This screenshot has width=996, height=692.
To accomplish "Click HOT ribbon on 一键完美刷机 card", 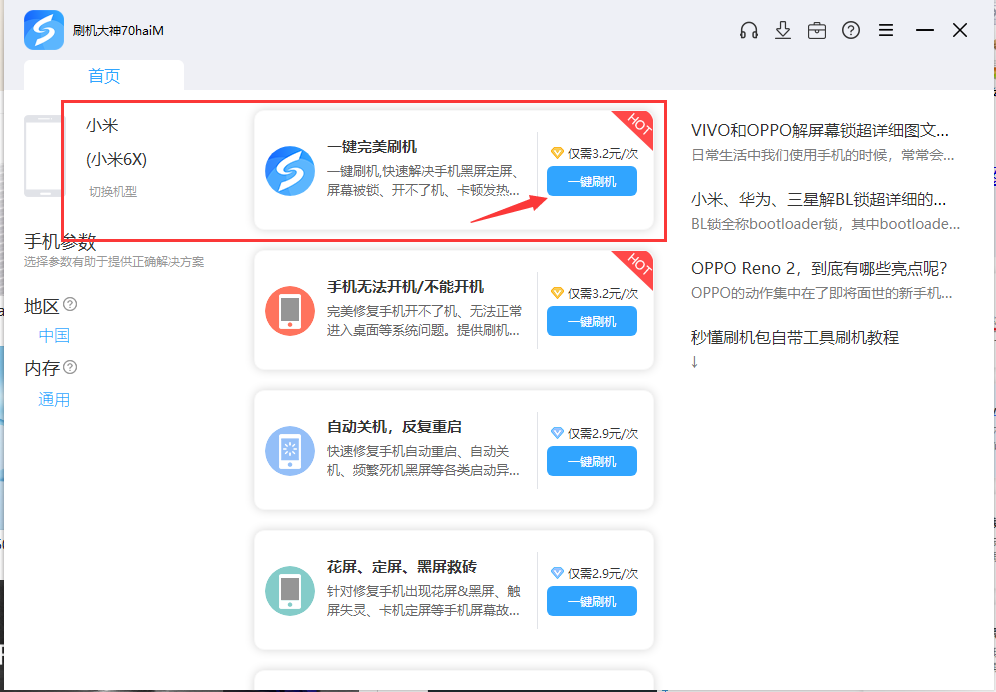I will (x=636, y=126).
